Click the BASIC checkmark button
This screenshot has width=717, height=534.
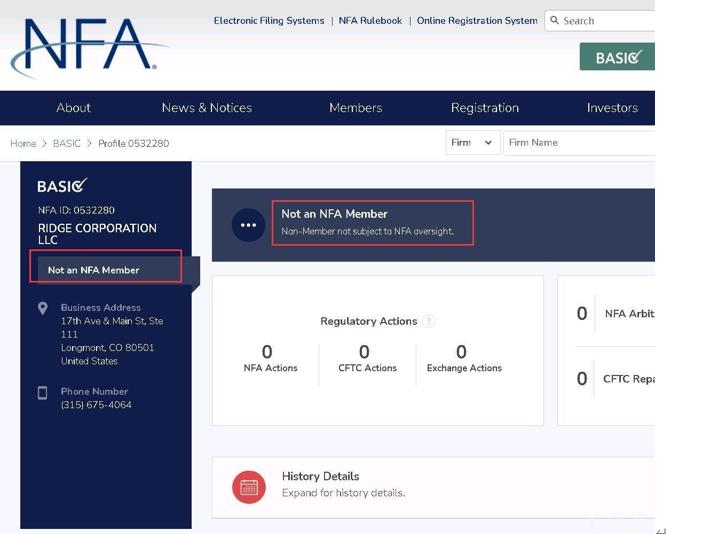pyautogui.click(x=617, y=57)
